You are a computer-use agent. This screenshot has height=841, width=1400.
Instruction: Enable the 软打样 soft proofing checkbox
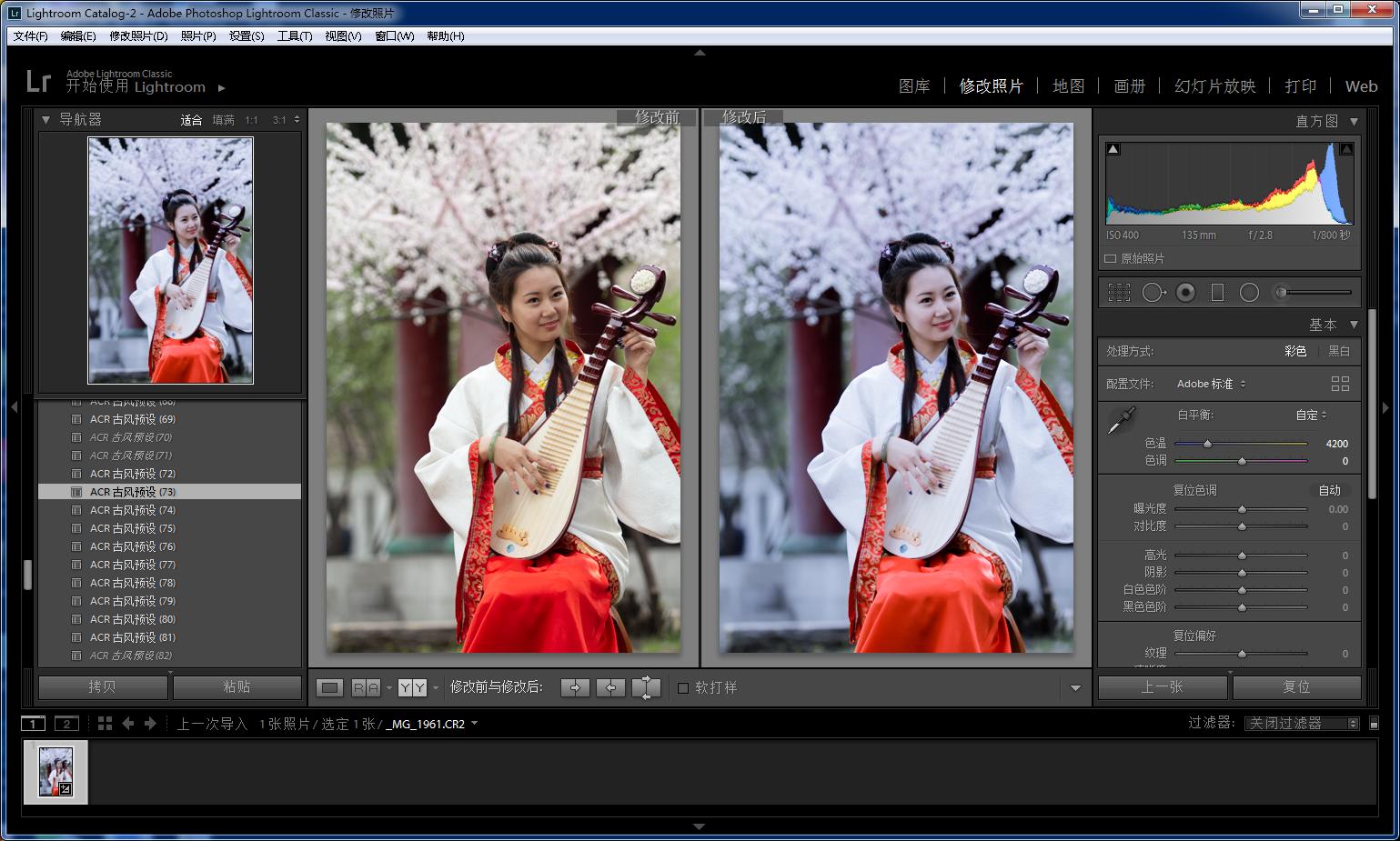pos(684,687)
